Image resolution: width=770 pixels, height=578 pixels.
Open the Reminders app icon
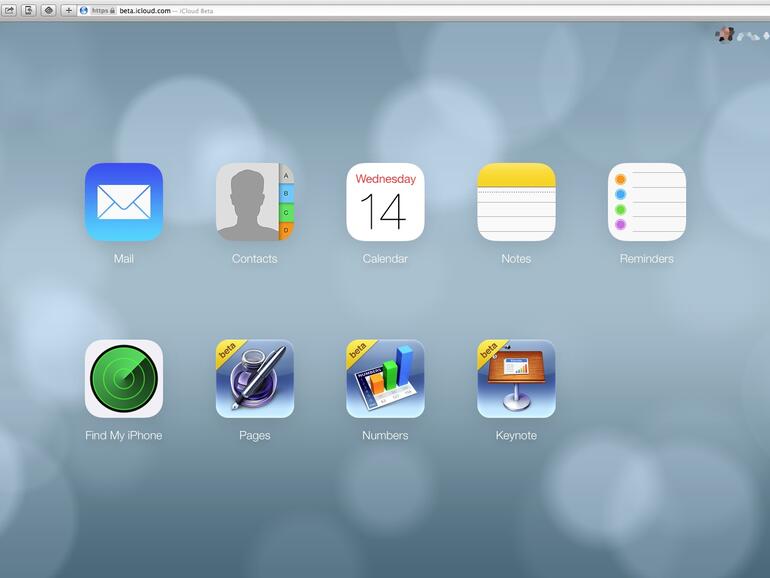647,202
